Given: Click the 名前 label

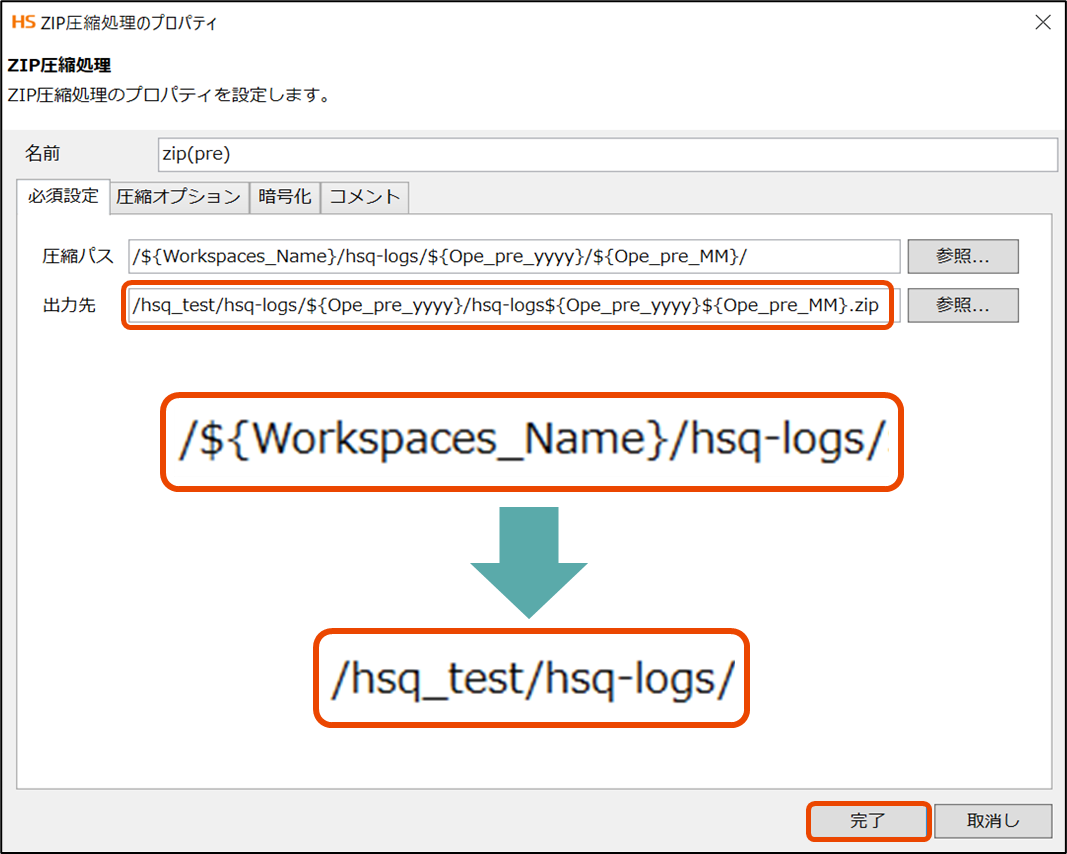Looking at the screenshot, I should [x=42, y=154].
